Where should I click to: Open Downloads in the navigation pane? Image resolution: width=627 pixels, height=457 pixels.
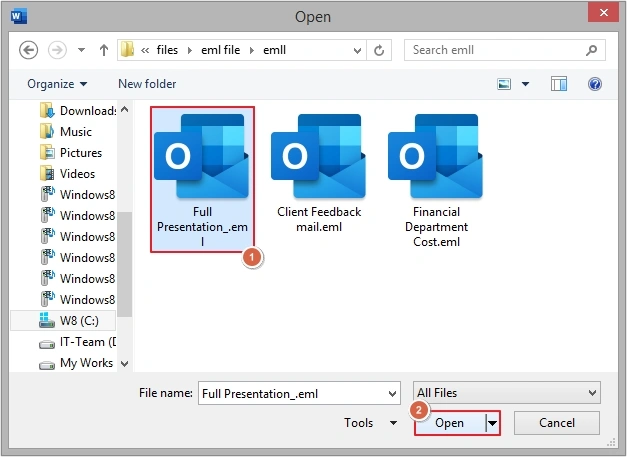78,111
